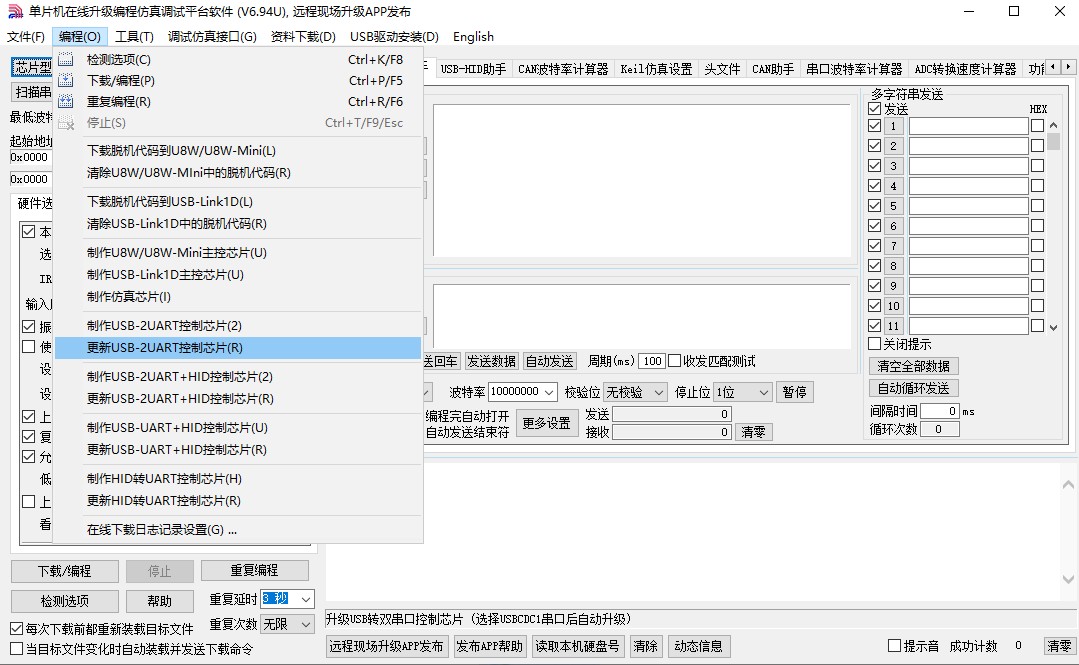Enable HEX checkbox for row 10
The image size is (1079, 665).
click(1038, 306)
